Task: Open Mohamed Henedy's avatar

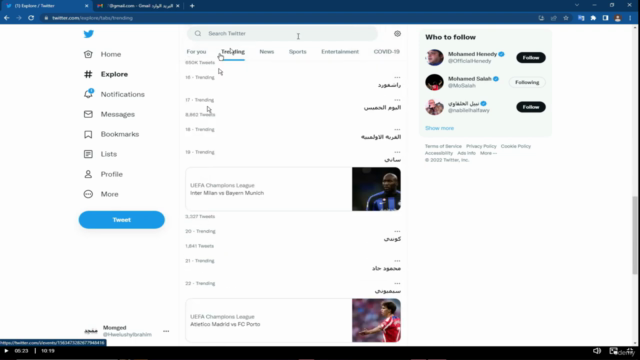Action: point(434,58)
